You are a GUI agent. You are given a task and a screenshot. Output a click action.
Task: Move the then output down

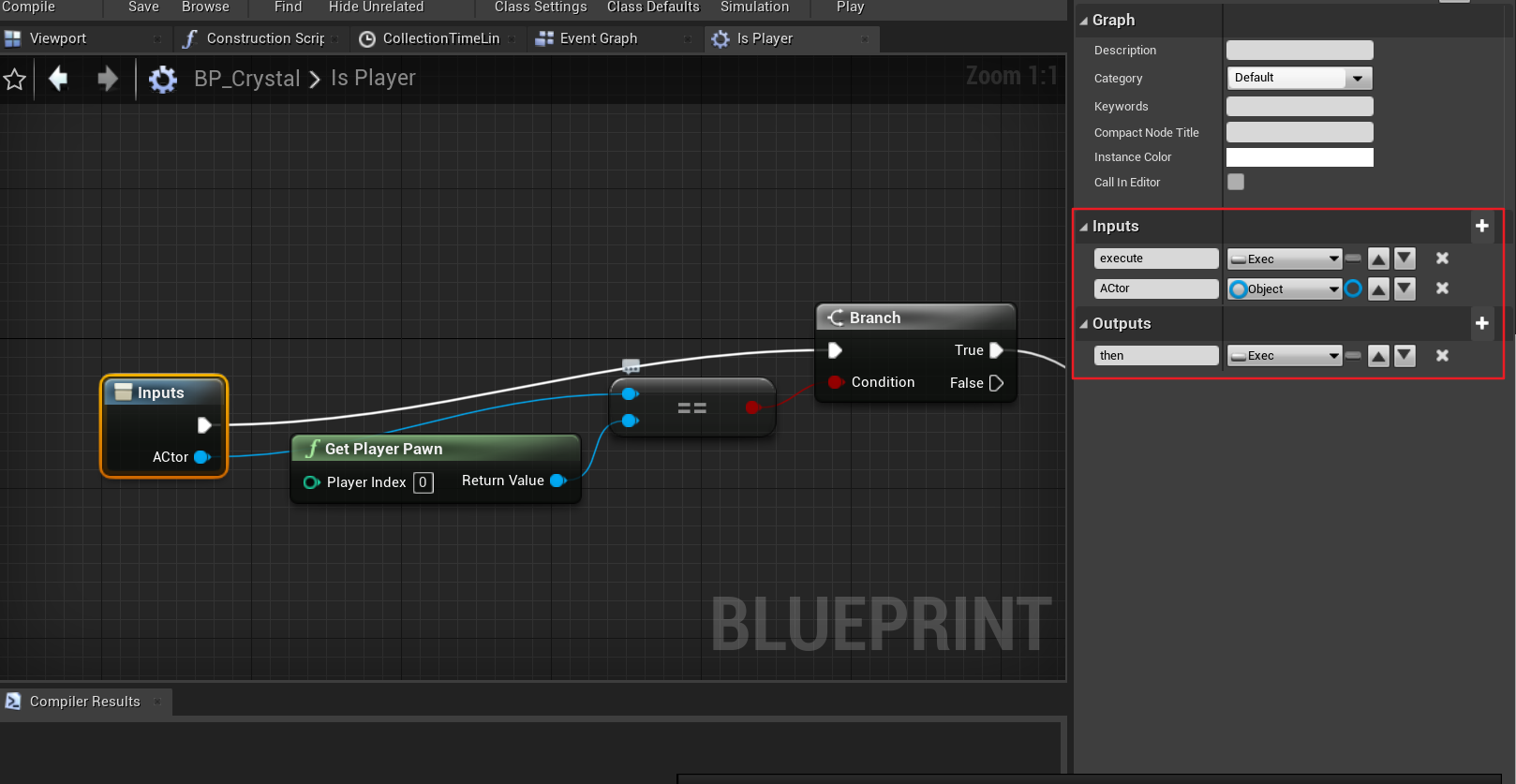pos(1405,355)
